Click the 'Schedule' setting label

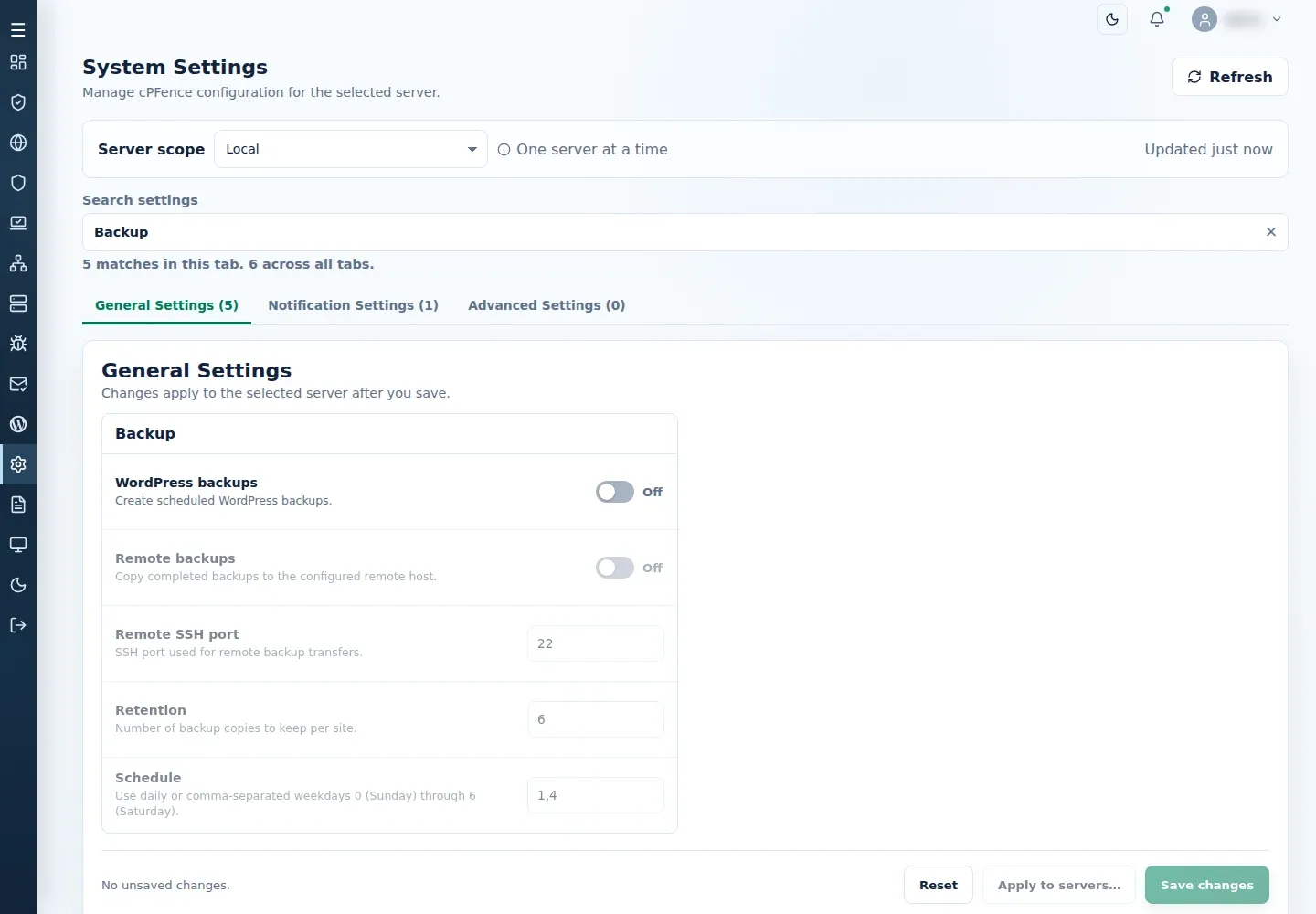148,778
